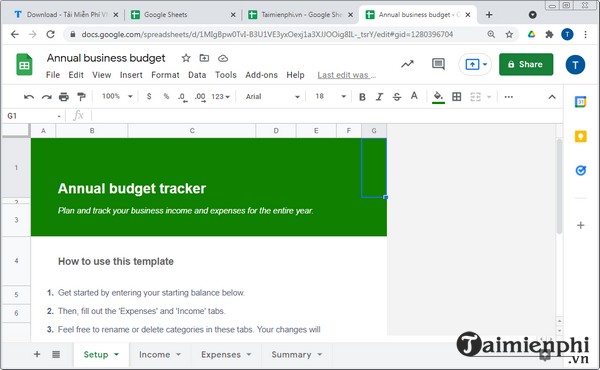This screenshot has width=600, height=370.
Task: Check the cloud document status icon
Action: coord(223,59)
